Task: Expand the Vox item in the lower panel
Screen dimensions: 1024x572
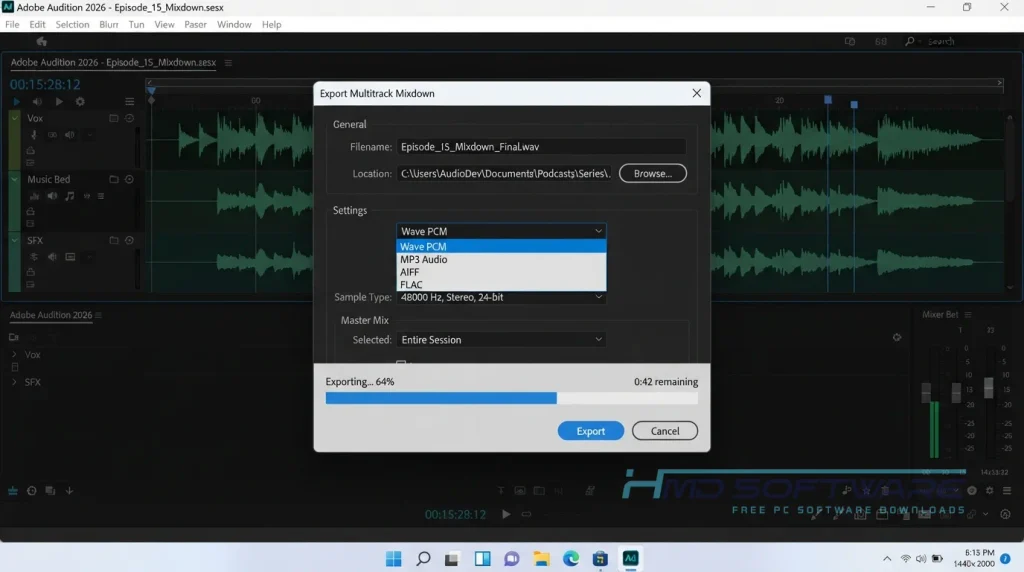Action: pyautogui.click(x=14, y=355)
